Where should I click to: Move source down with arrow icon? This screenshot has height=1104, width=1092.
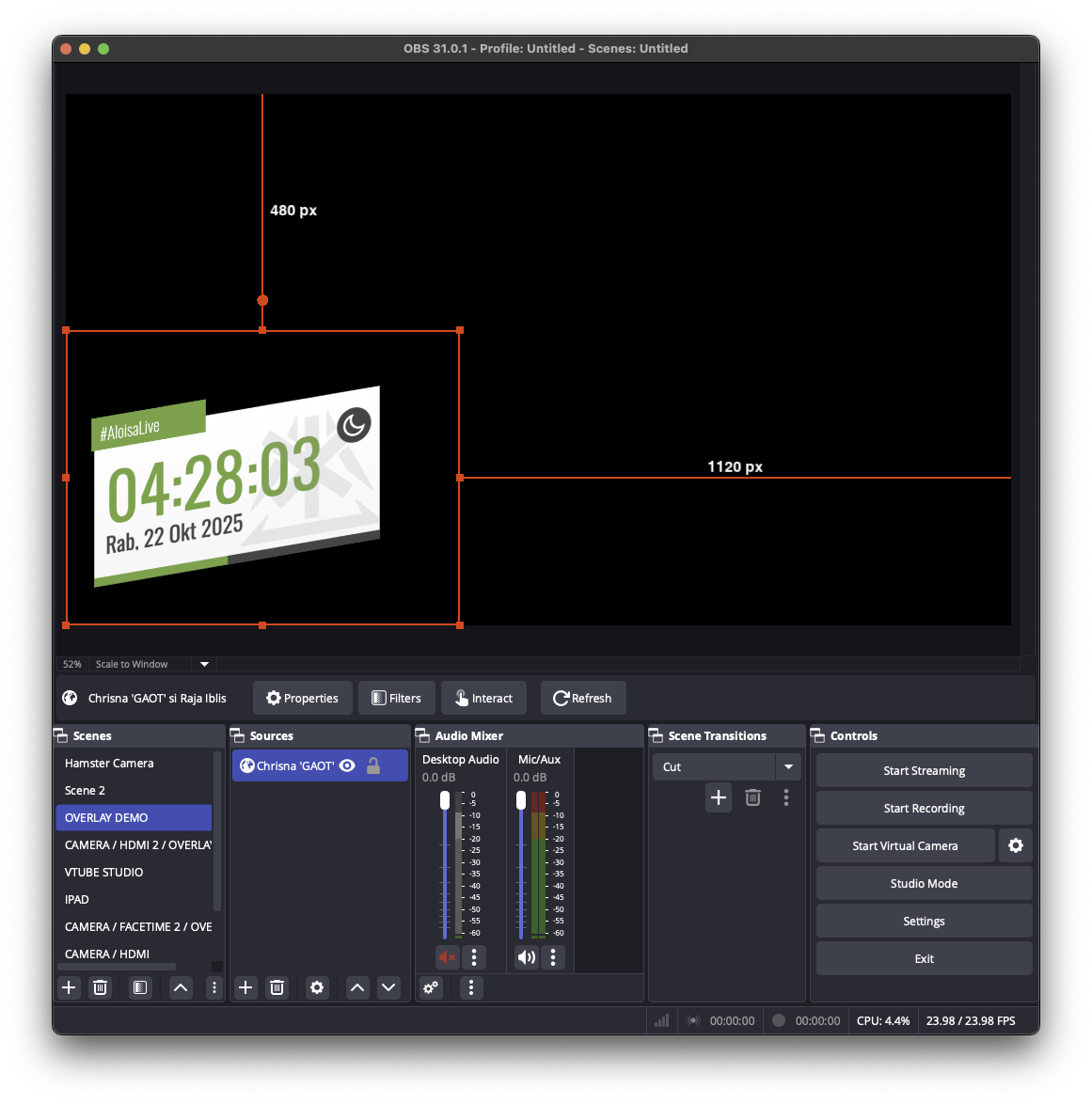(x=388, y=987)
